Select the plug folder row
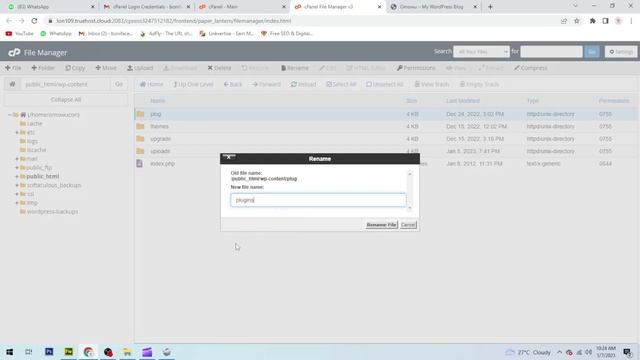The image size is (640, 360). click(386, 114)
